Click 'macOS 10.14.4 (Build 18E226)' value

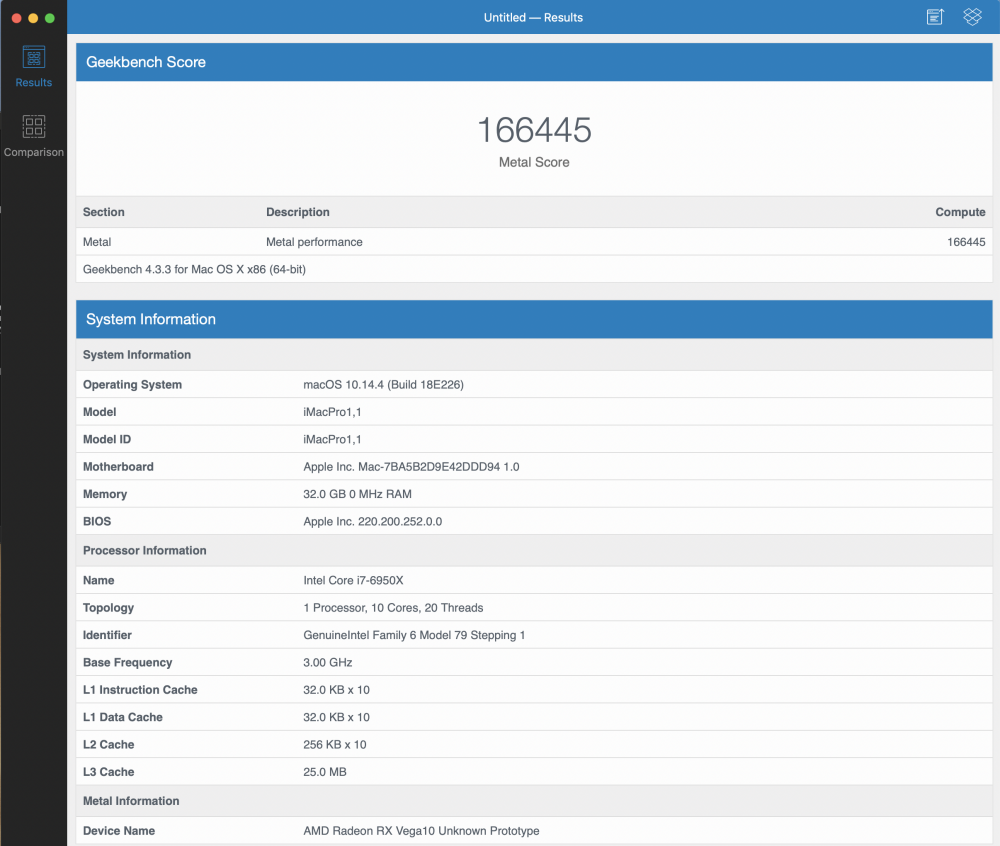tap(383, 384)
